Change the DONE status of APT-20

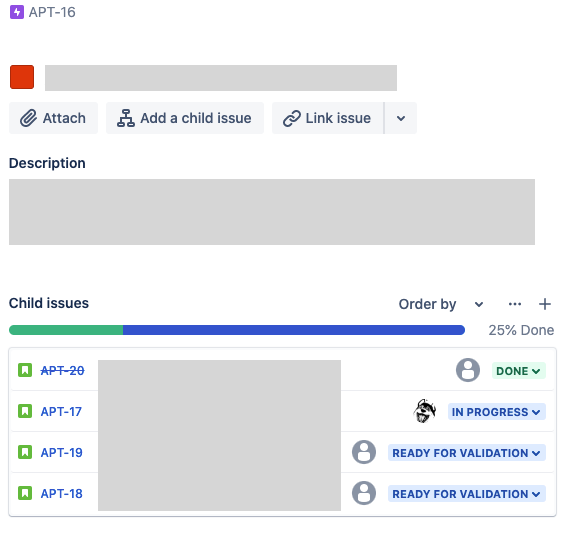pos(518,371)
